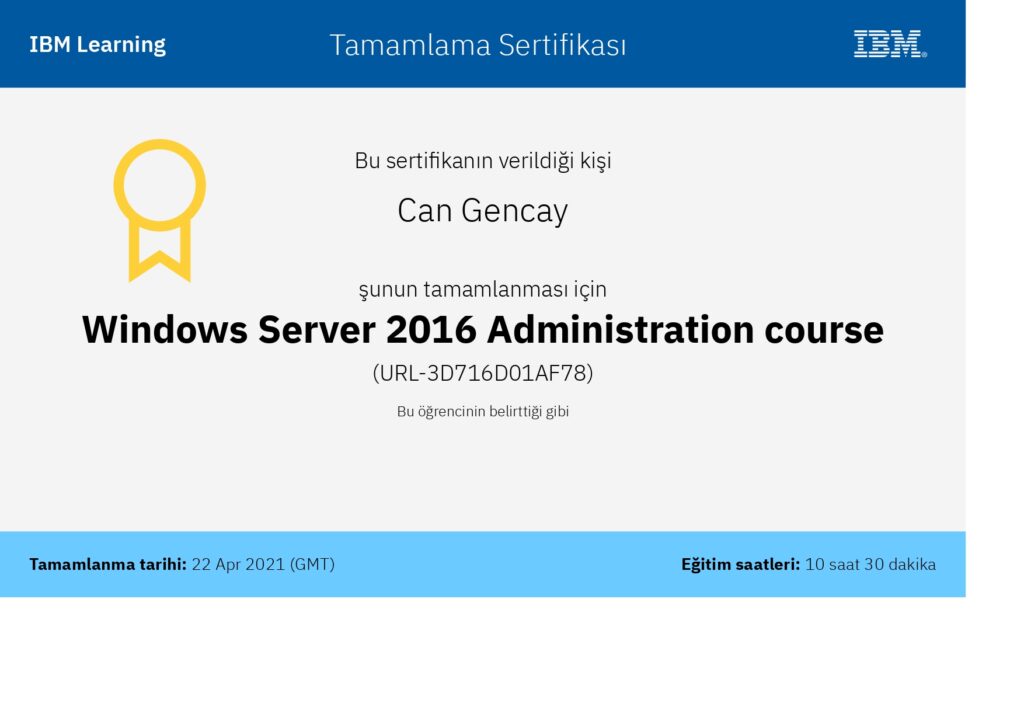Click the certificate ID URL-3D716D01AF78
The width and height of the screenshot is (1024, 724).
coord(483,373)
